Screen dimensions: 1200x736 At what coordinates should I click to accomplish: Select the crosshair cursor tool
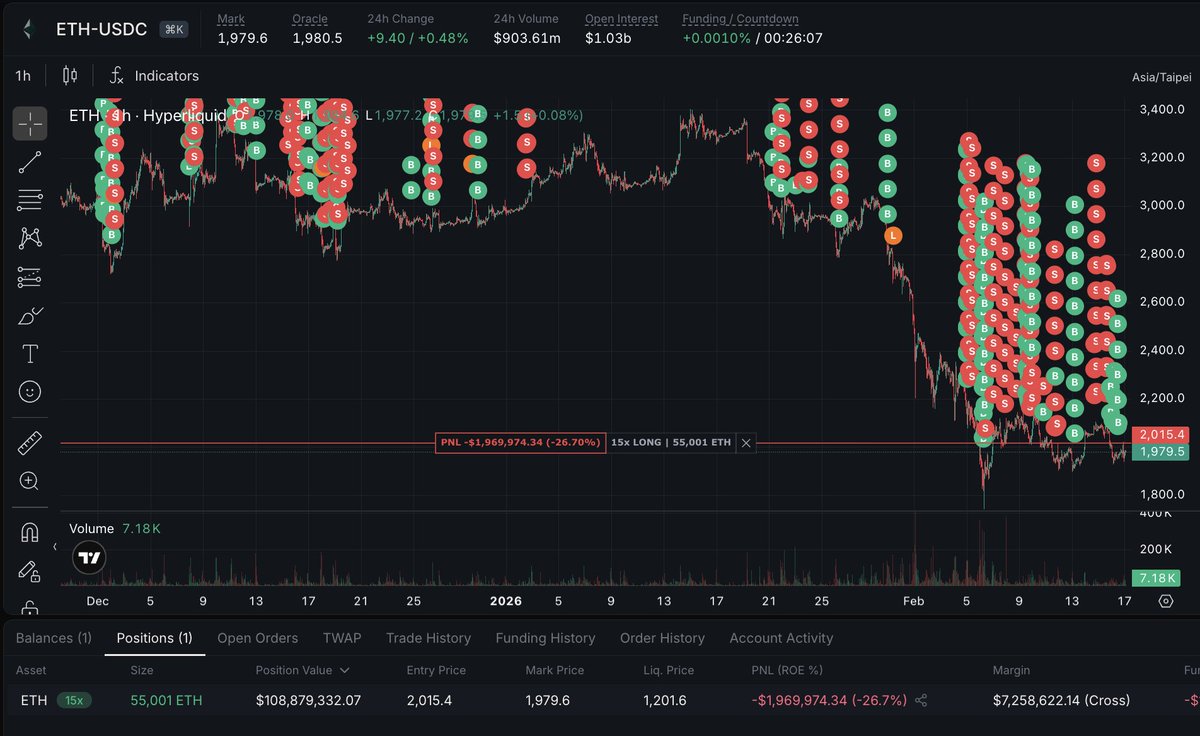point(30,123)
